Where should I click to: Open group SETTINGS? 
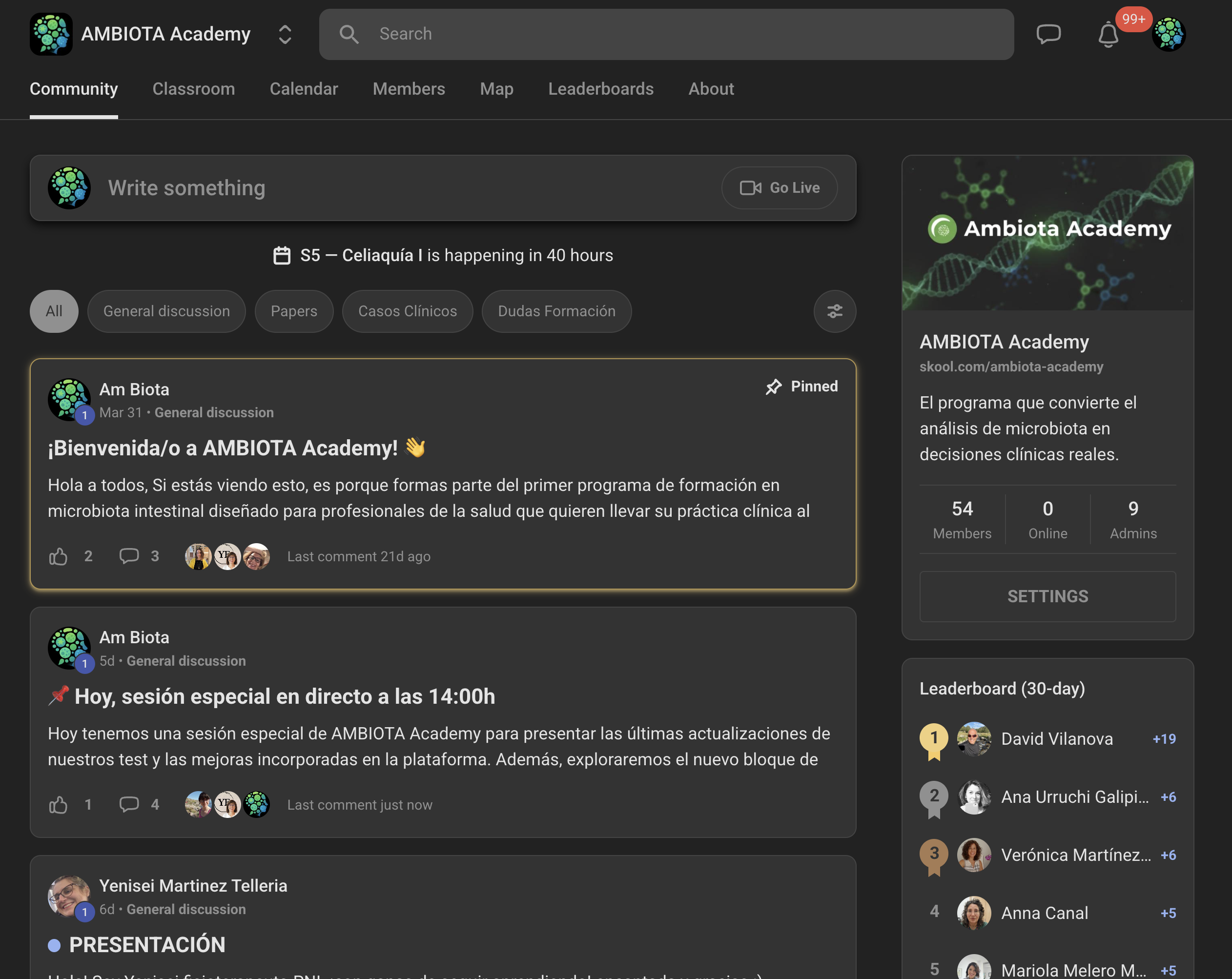coord(1047,596)
